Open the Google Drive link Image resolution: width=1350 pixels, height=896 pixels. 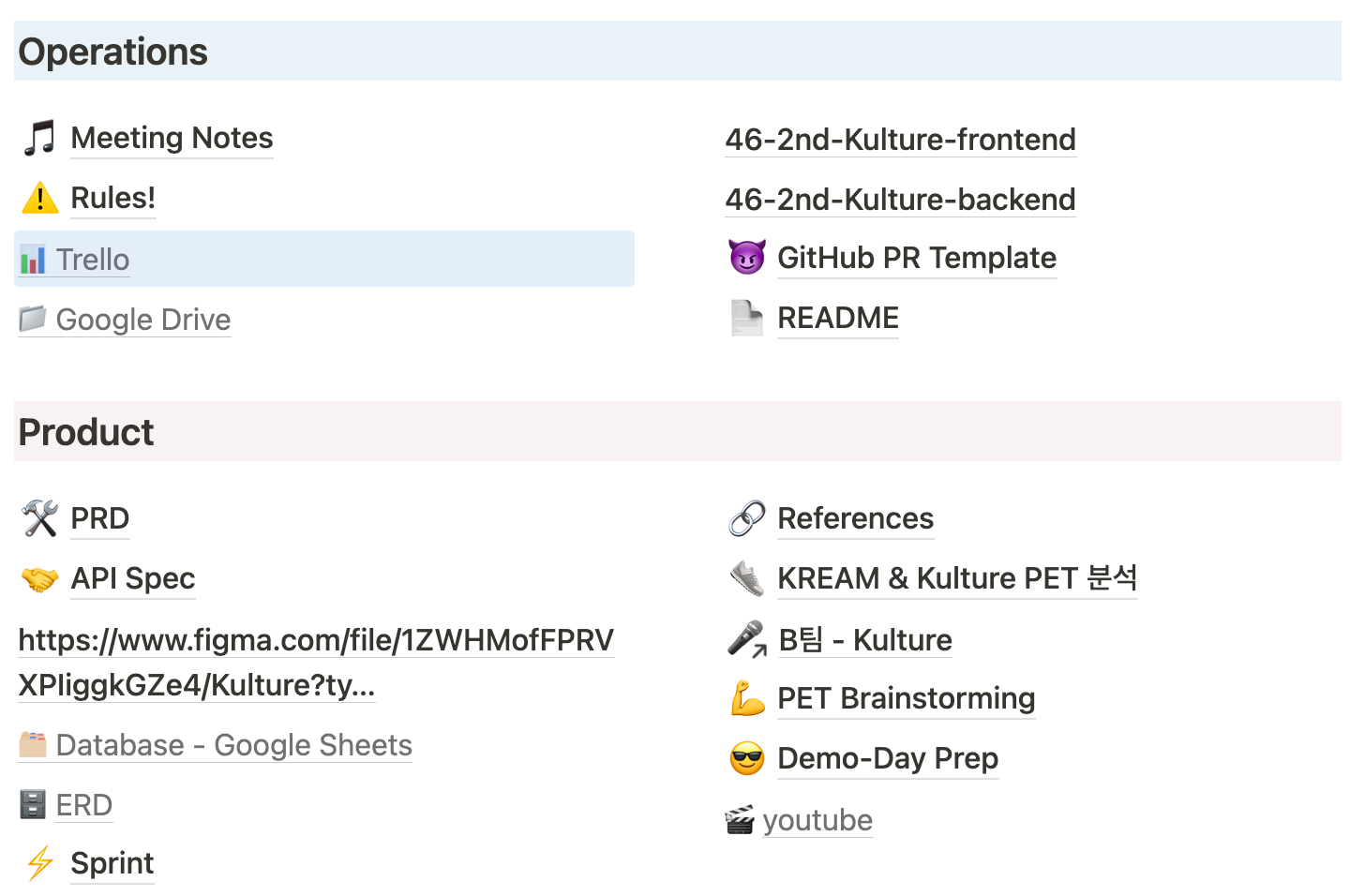[x=142, y=320]
